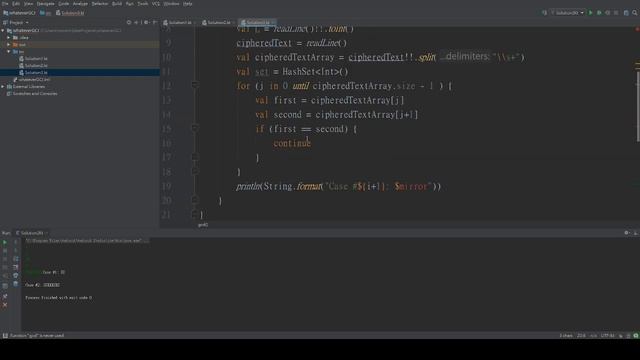
Task: Click fold marker on if line 15
Action: click(195, 128)
